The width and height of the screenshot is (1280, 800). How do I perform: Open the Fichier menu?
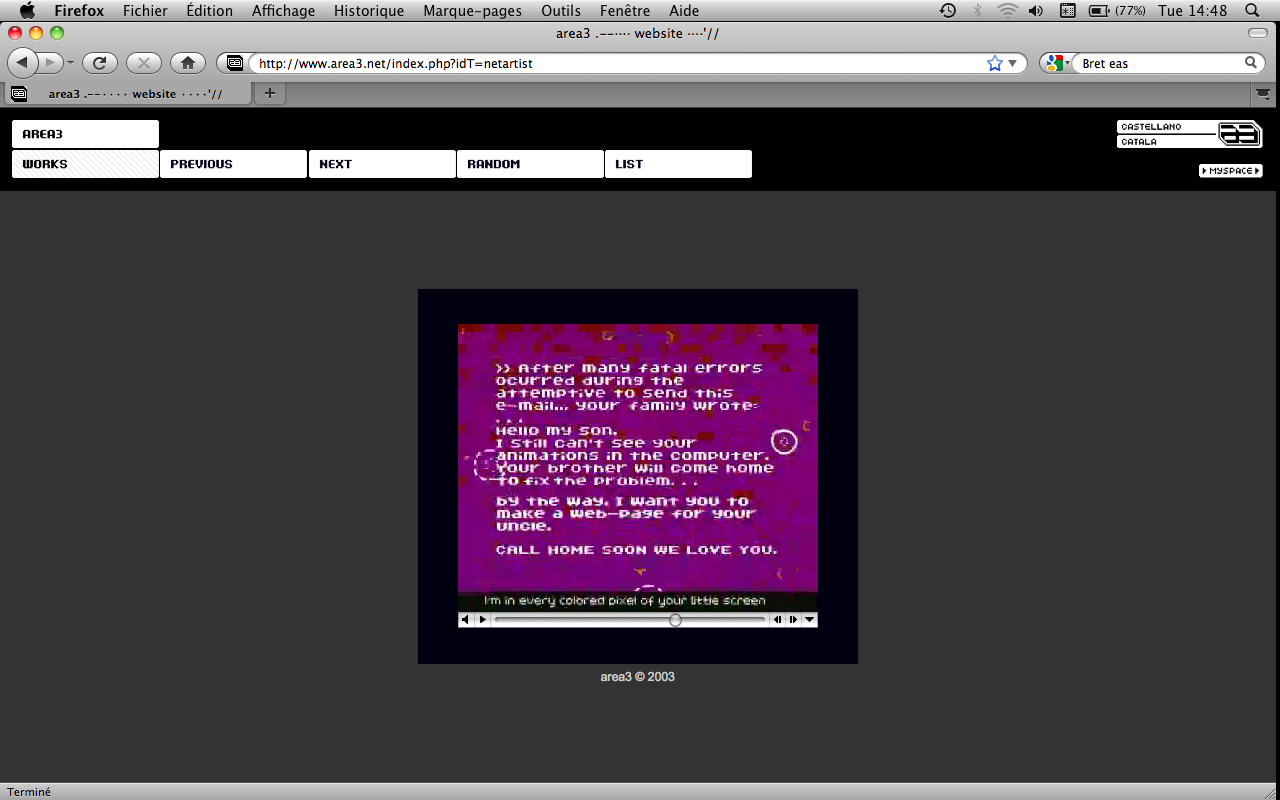[x=145, y=11]
